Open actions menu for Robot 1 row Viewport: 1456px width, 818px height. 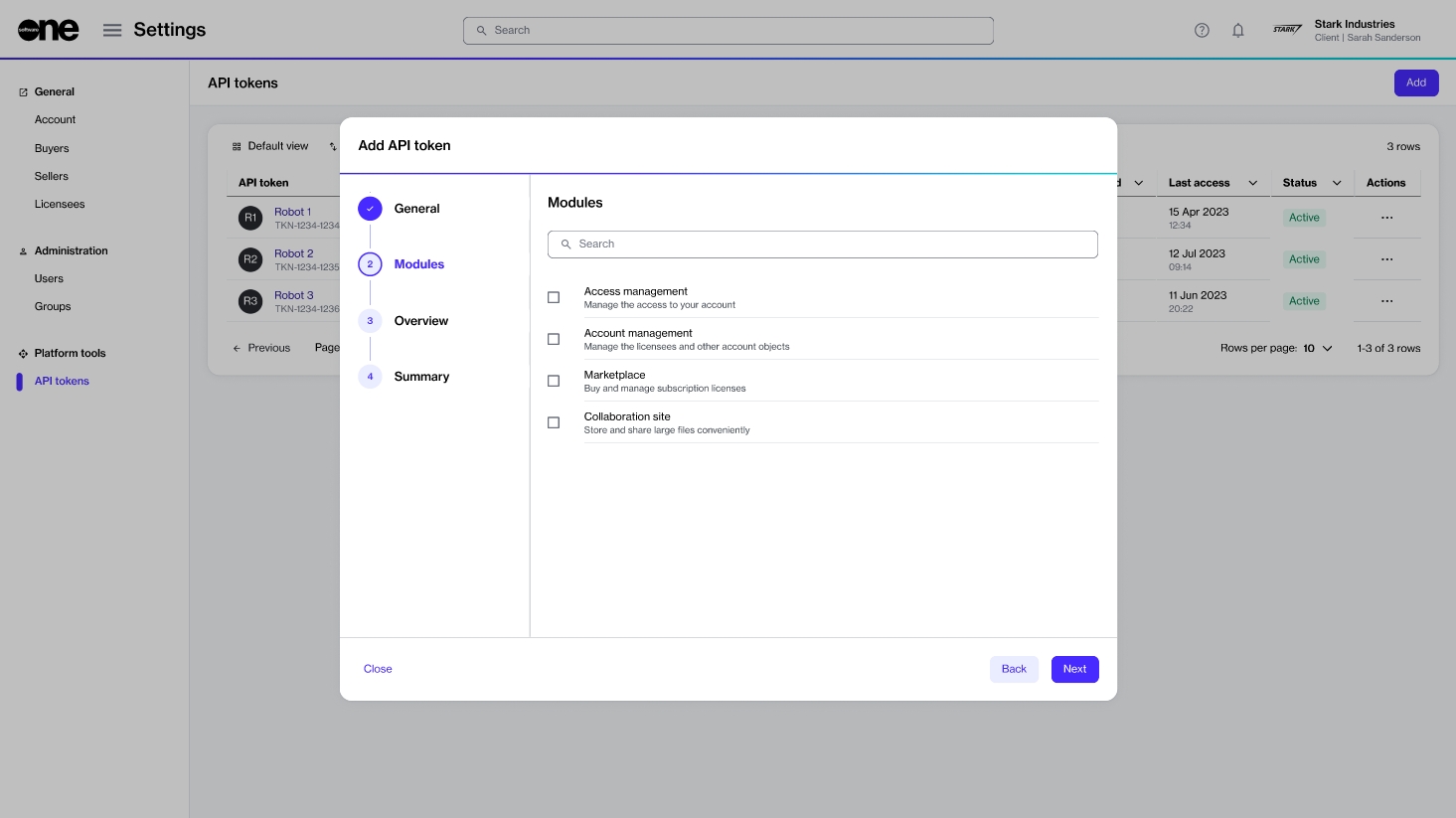[1386, 218]
